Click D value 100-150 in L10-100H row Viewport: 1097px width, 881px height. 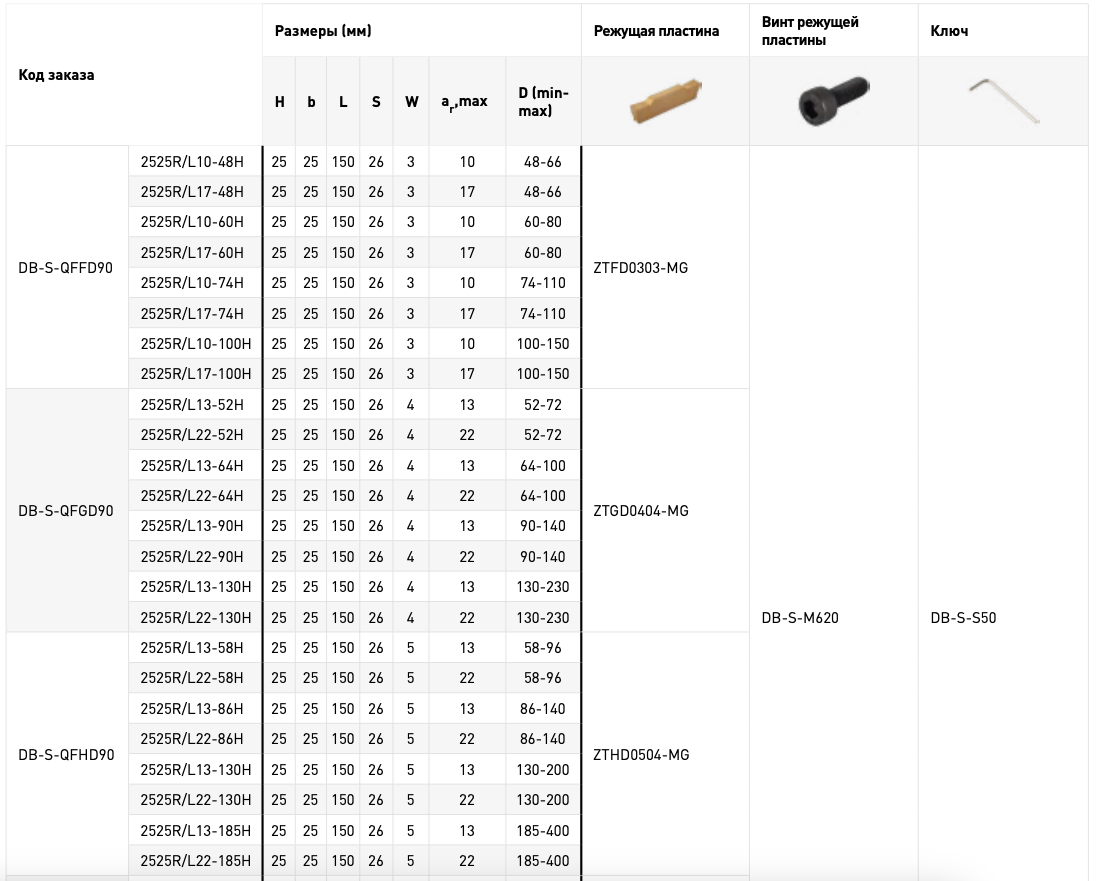coord(543,344)
